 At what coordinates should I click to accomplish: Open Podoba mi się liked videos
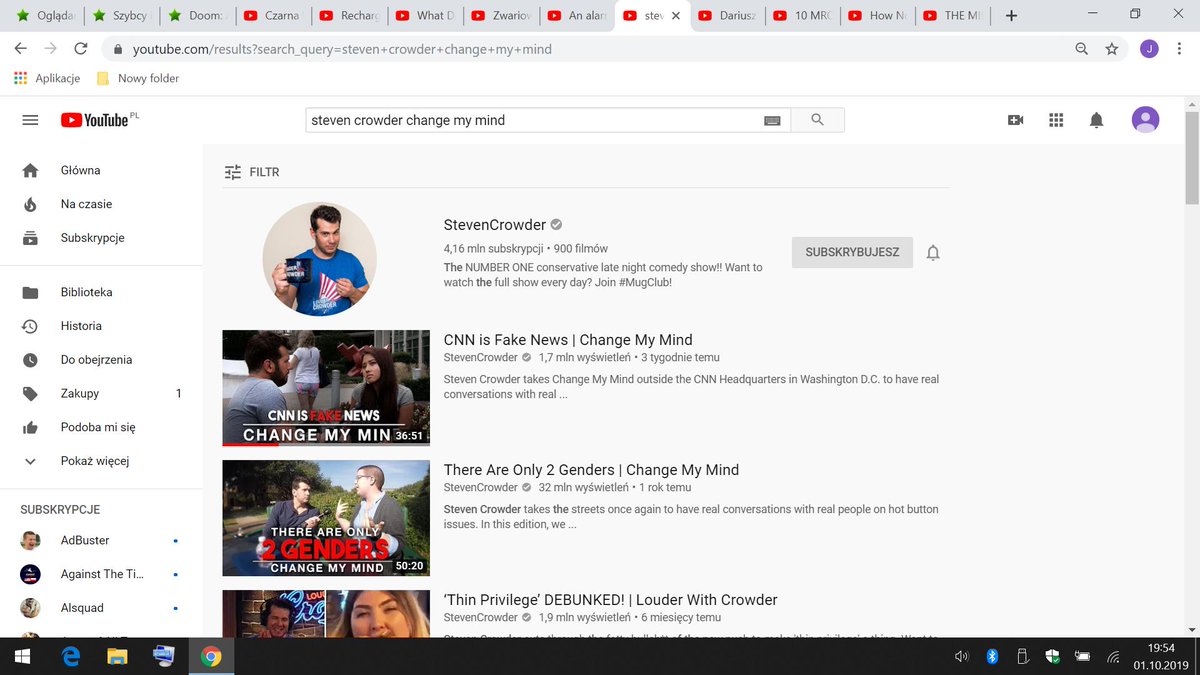tap(101, 428)
